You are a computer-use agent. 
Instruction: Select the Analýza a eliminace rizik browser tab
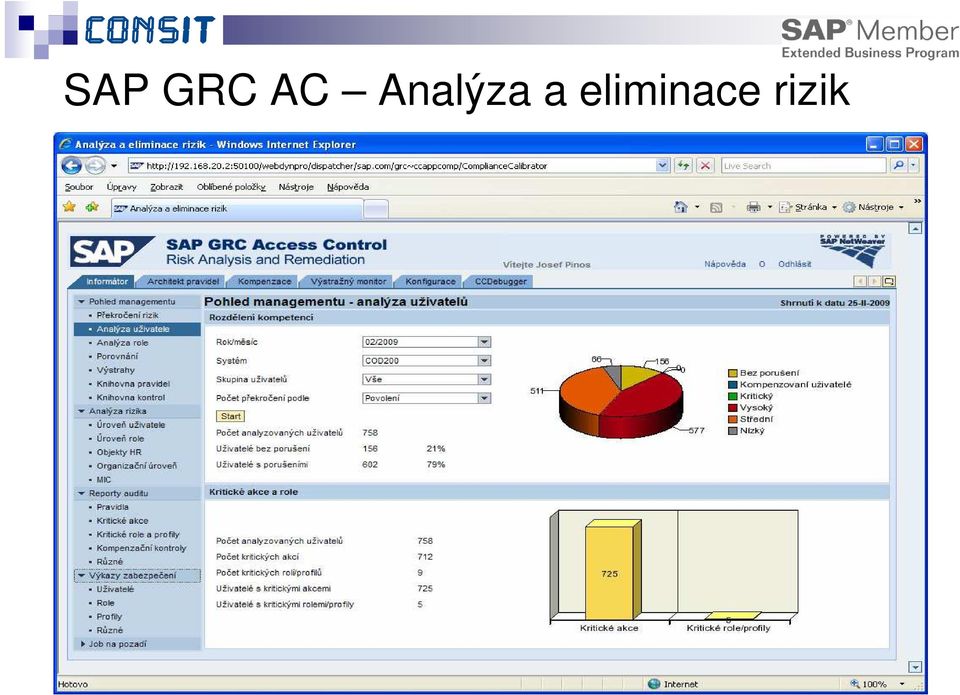[x=238, y=208]
